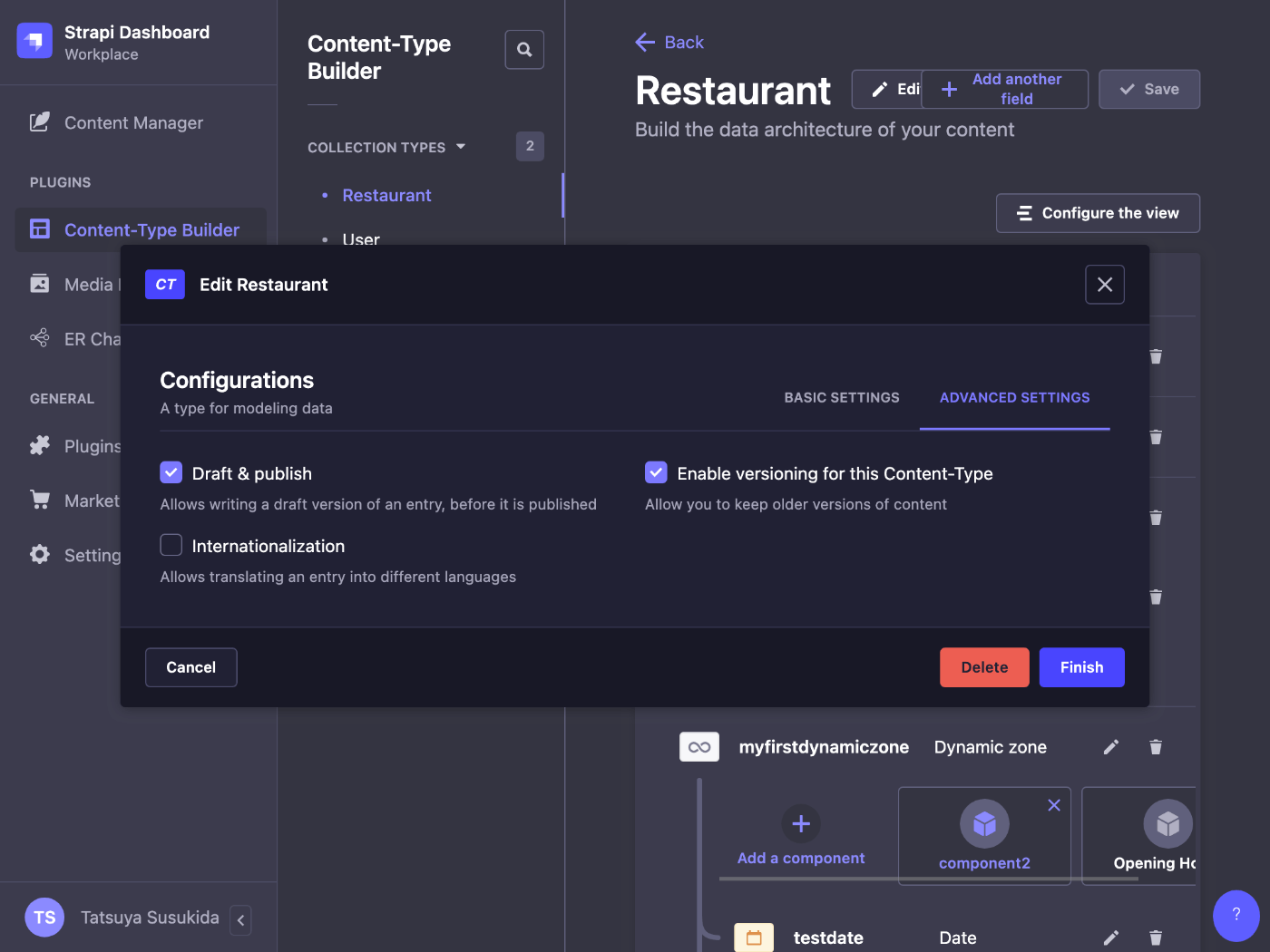Open Configure the view

[1098, 213]
